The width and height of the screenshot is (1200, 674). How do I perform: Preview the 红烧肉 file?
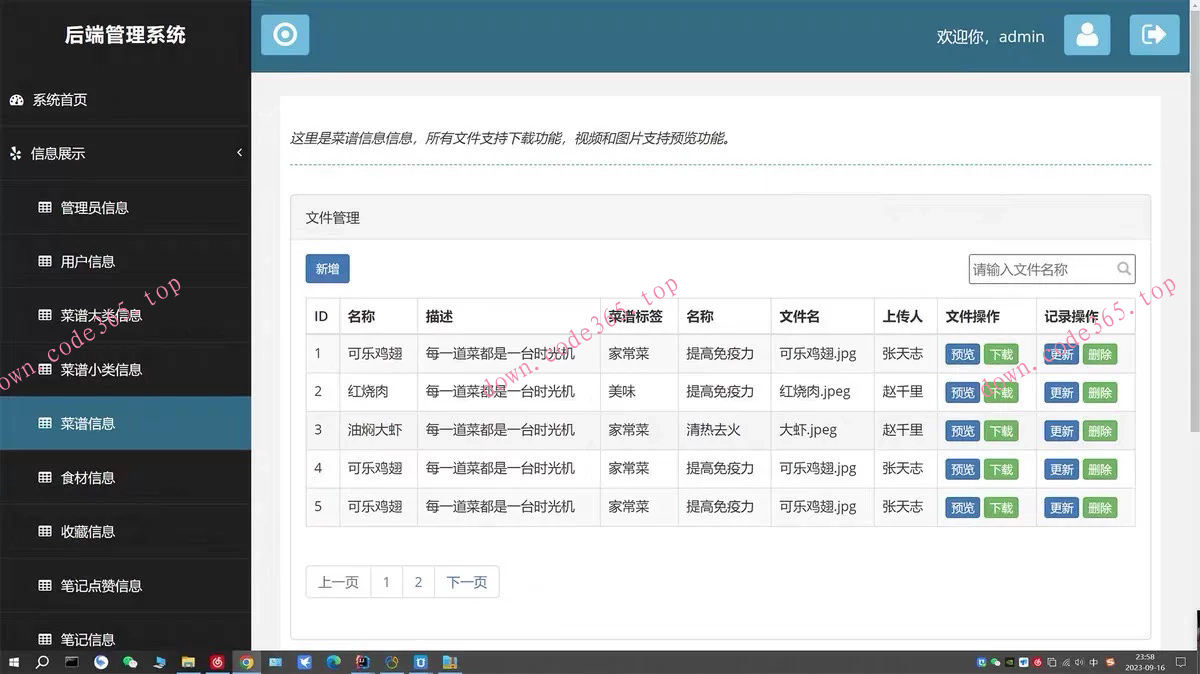point(962,393)
